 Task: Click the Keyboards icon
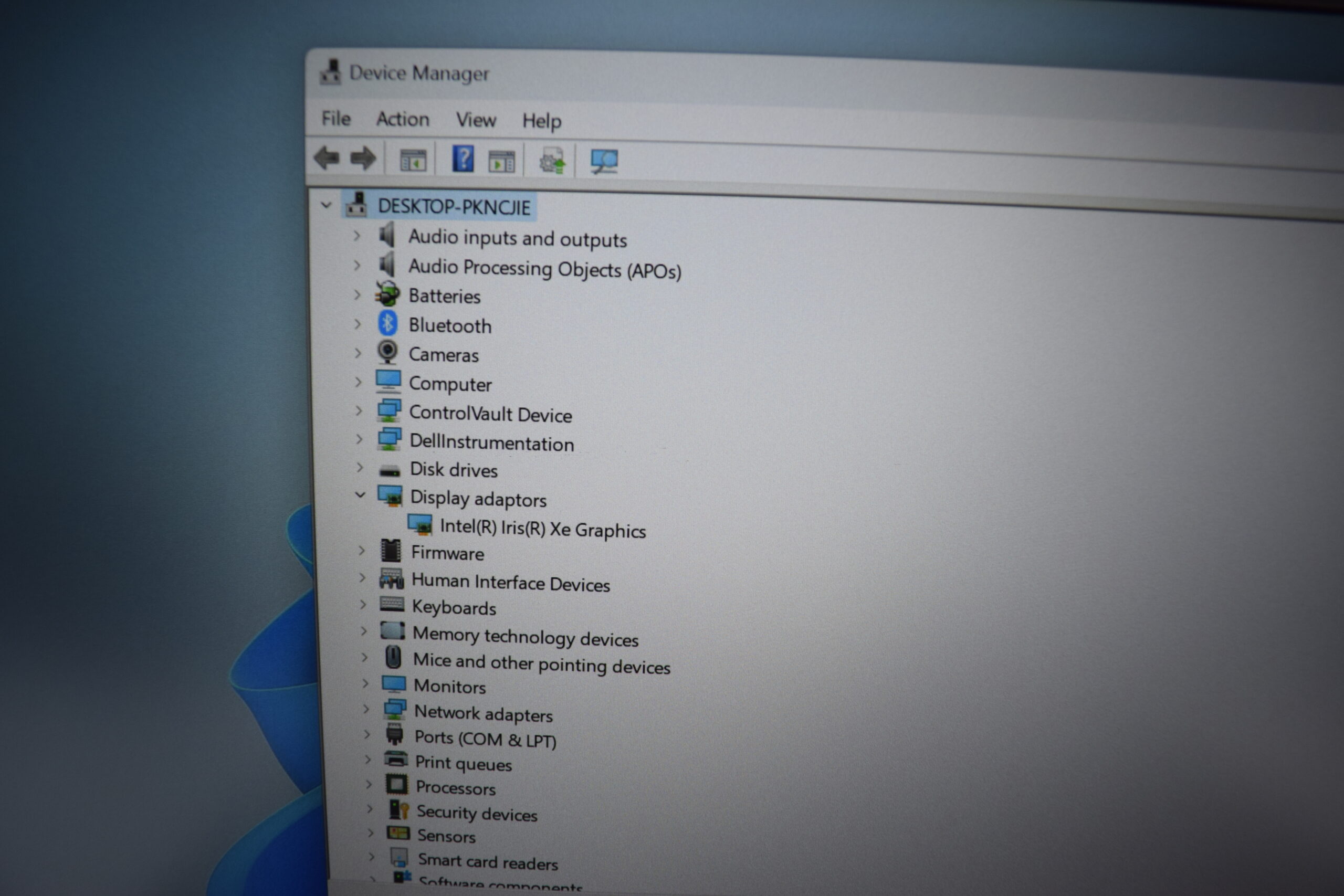coord(393,604)
